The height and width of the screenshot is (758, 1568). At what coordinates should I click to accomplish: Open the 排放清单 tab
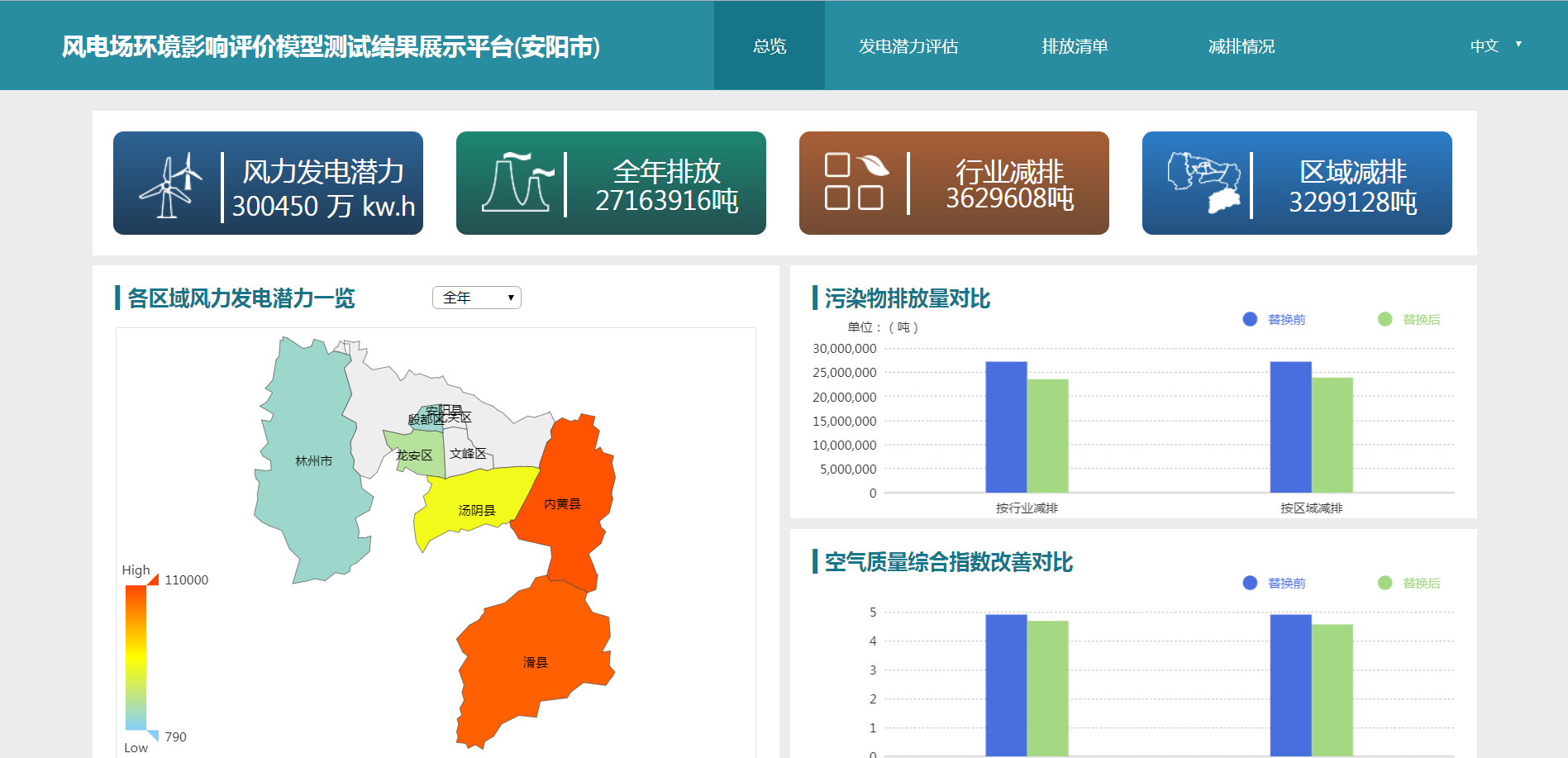point(1075,45)
